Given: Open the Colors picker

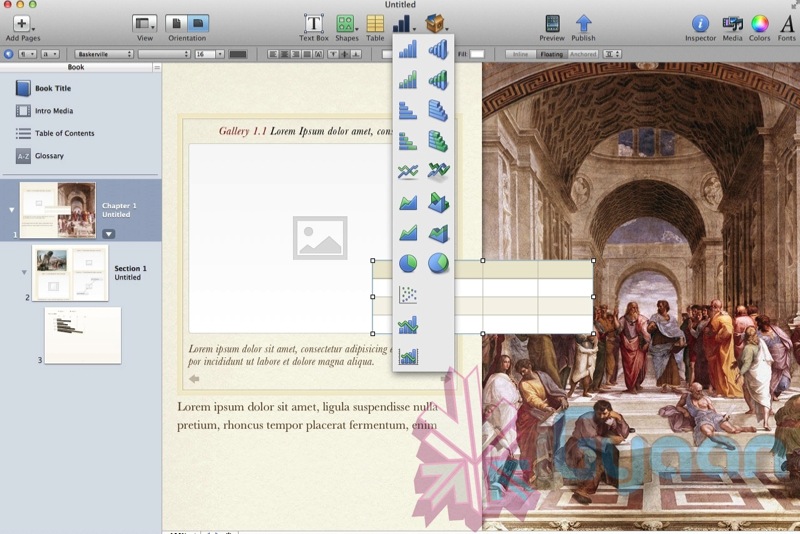Looking at the screenshot, I should pos(760,24).
